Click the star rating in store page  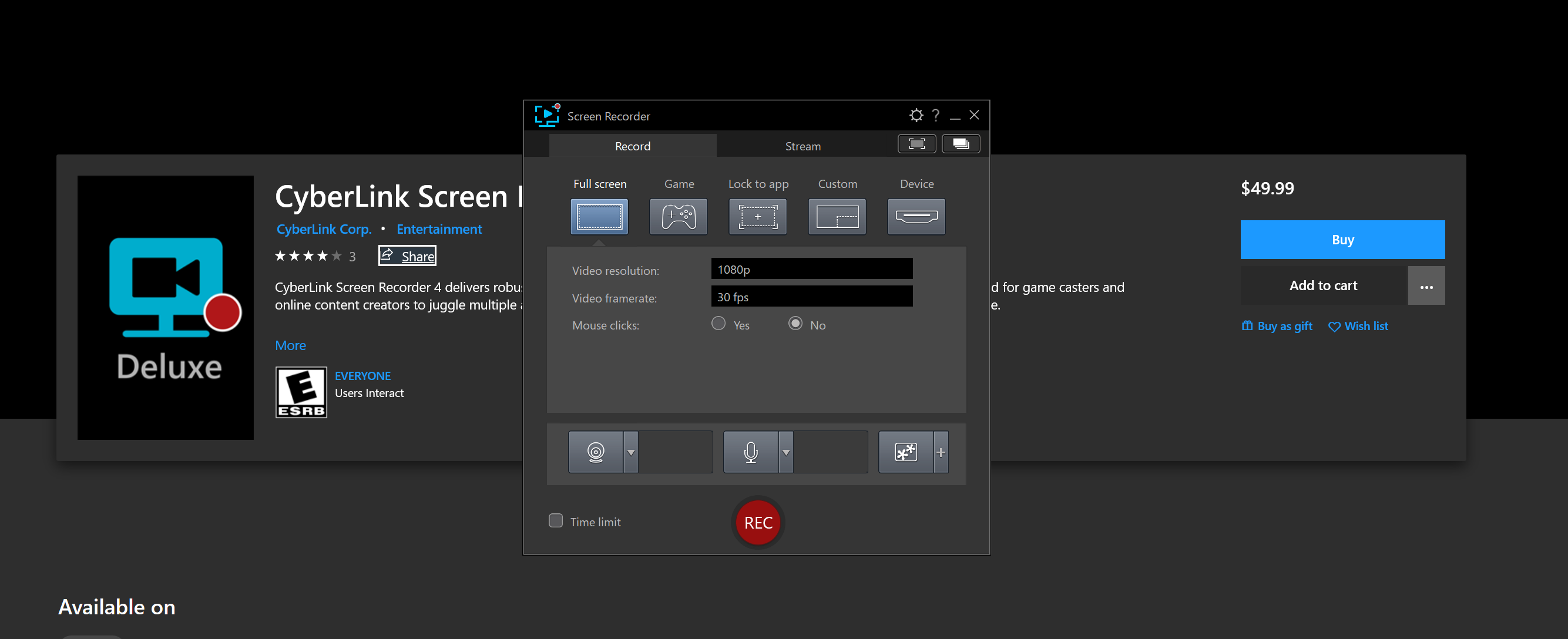(x=308, y=256)
